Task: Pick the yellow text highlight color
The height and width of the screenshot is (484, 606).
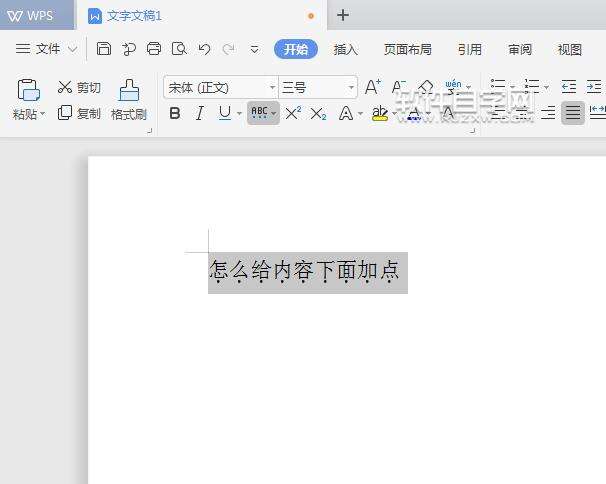Action: pos(379,114)
